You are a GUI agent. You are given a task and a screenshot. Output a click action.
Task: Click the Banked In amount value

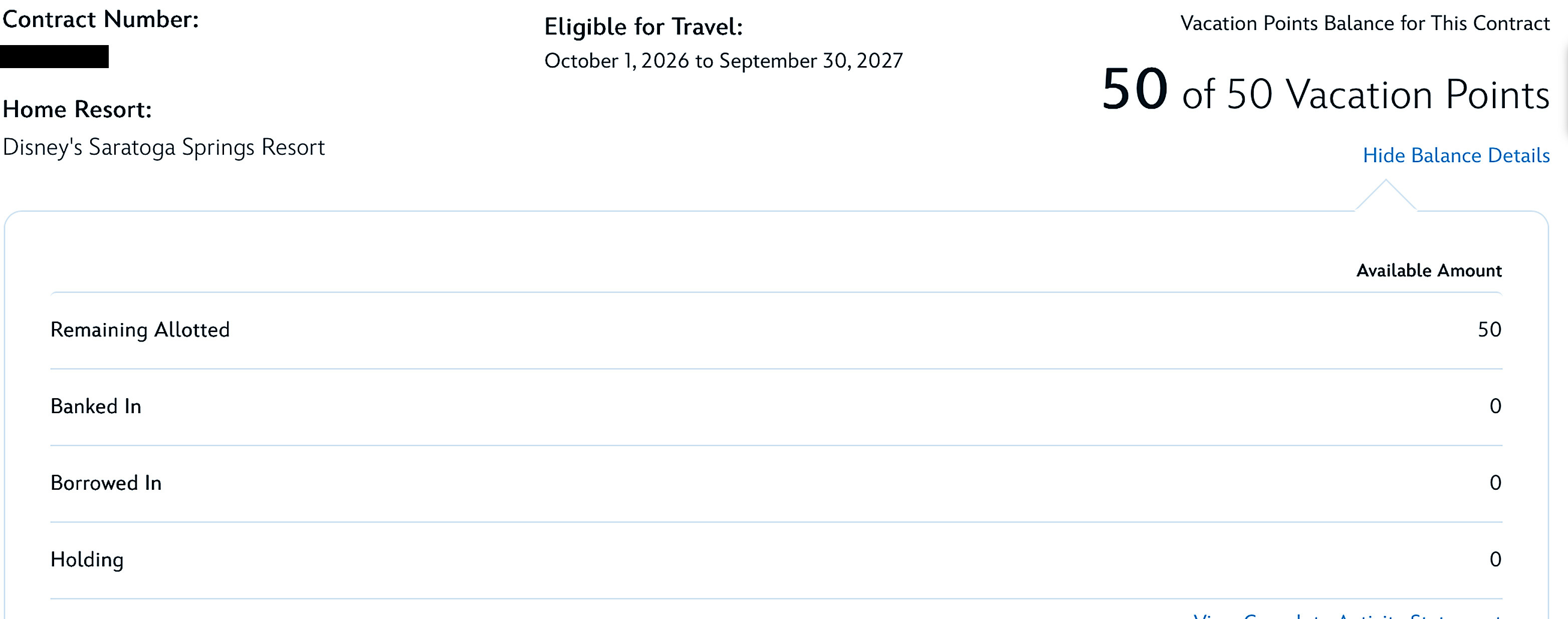coord(1495,406)
